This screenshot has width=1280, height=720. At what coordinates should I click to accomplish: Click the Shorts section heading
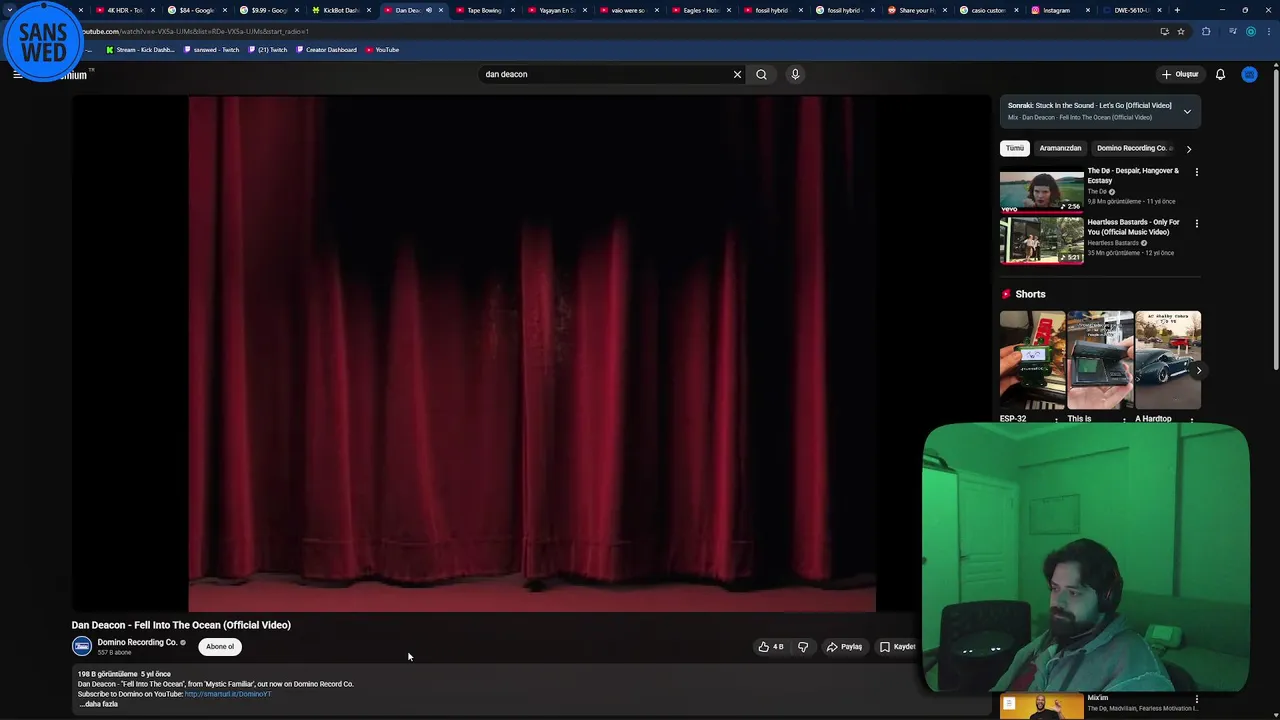click(1030, 294)
